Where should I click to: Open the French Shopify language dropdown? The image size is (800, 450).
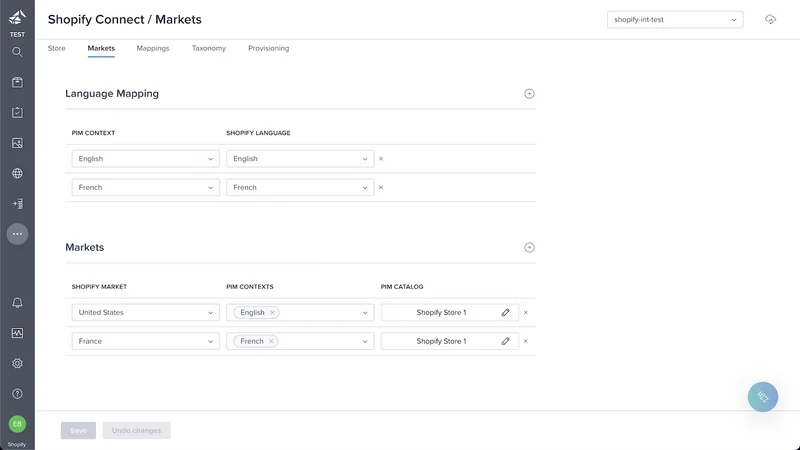[300, 187]
